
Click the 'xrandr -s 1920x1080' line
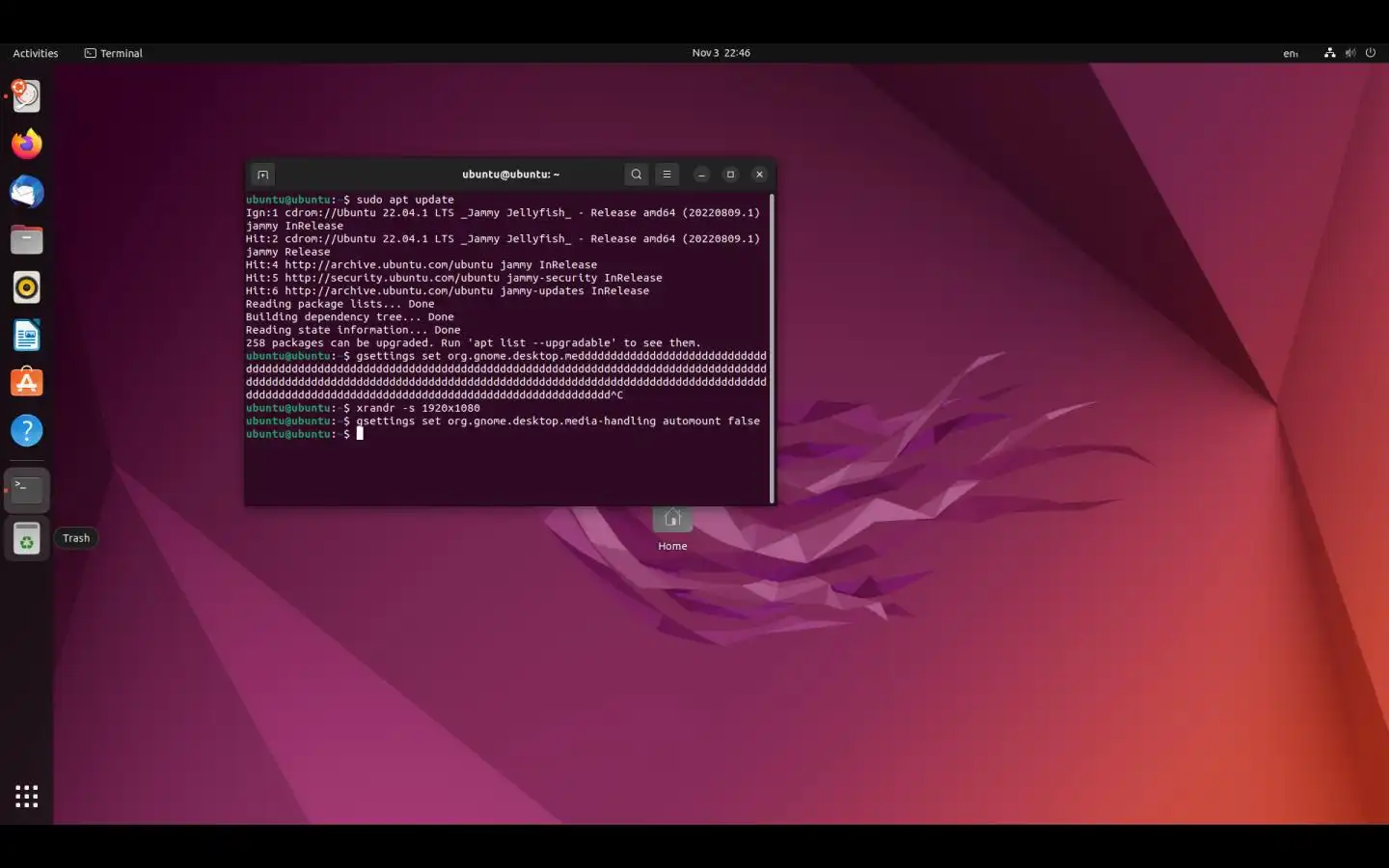click(363, 408)
